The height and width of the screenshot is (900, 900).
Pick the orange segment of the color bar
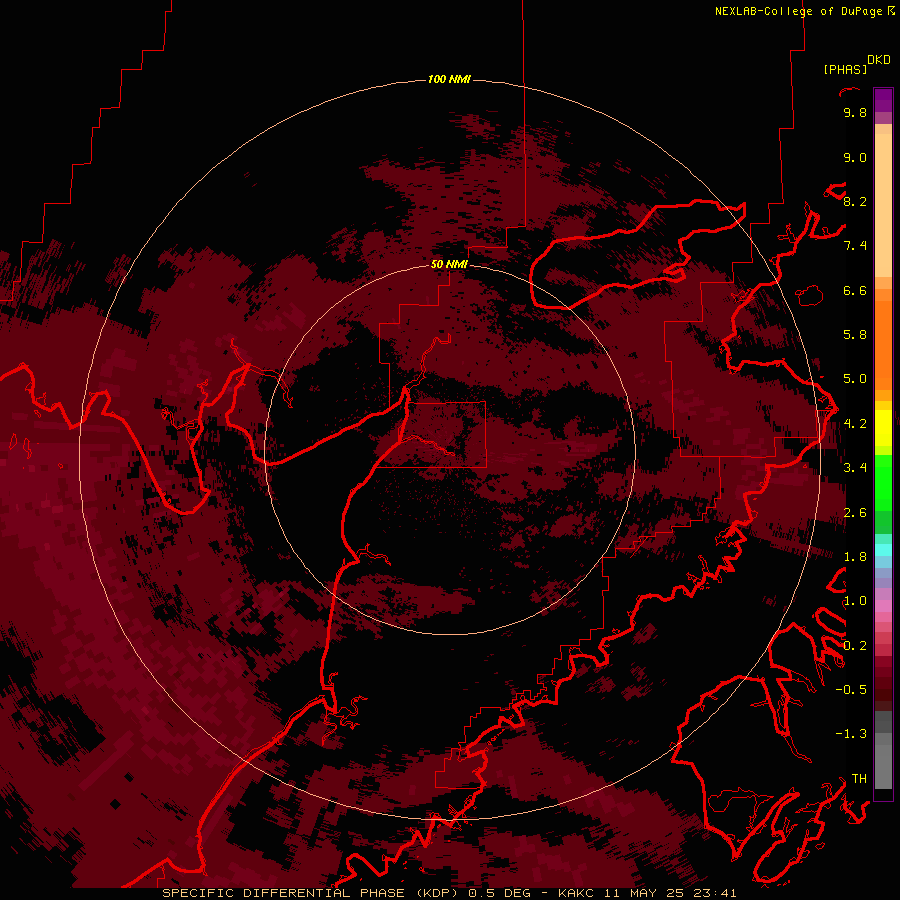click(x=883, y=344)
